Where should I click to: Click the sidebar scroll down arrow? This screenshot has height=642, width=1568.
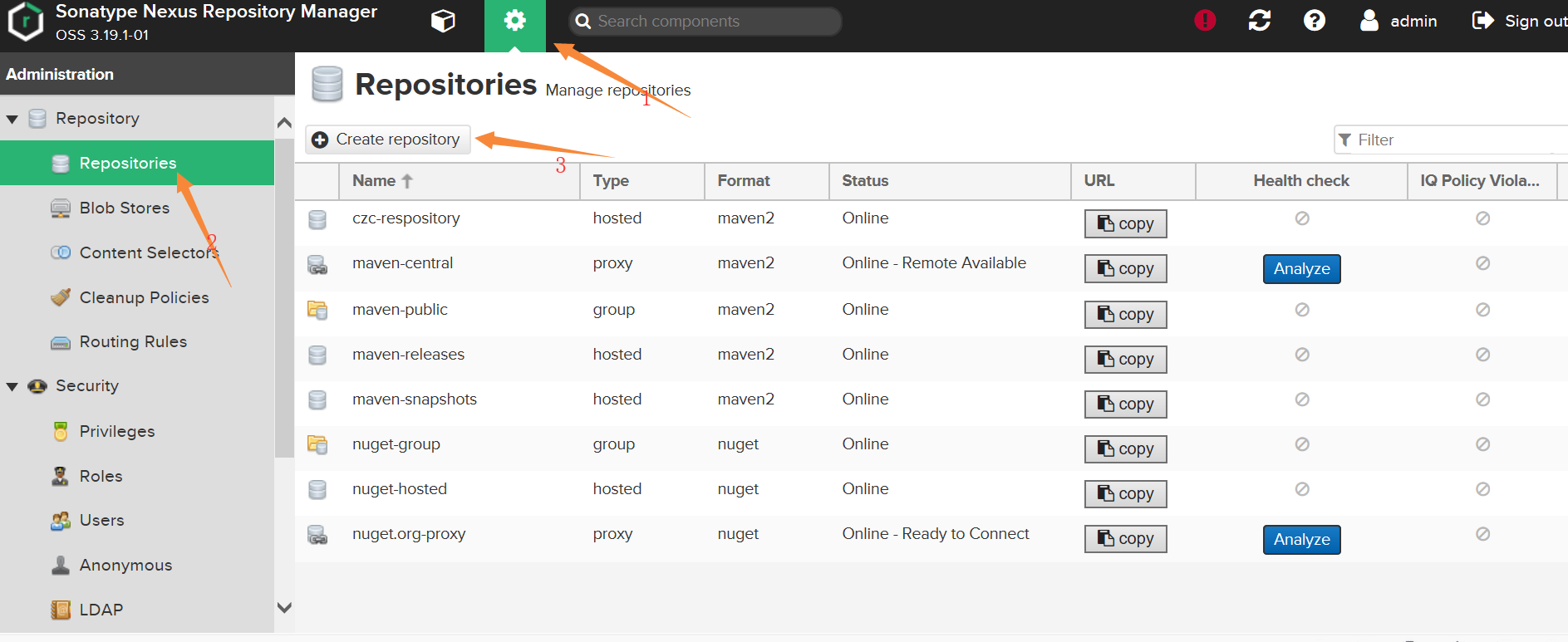point(284,608)
